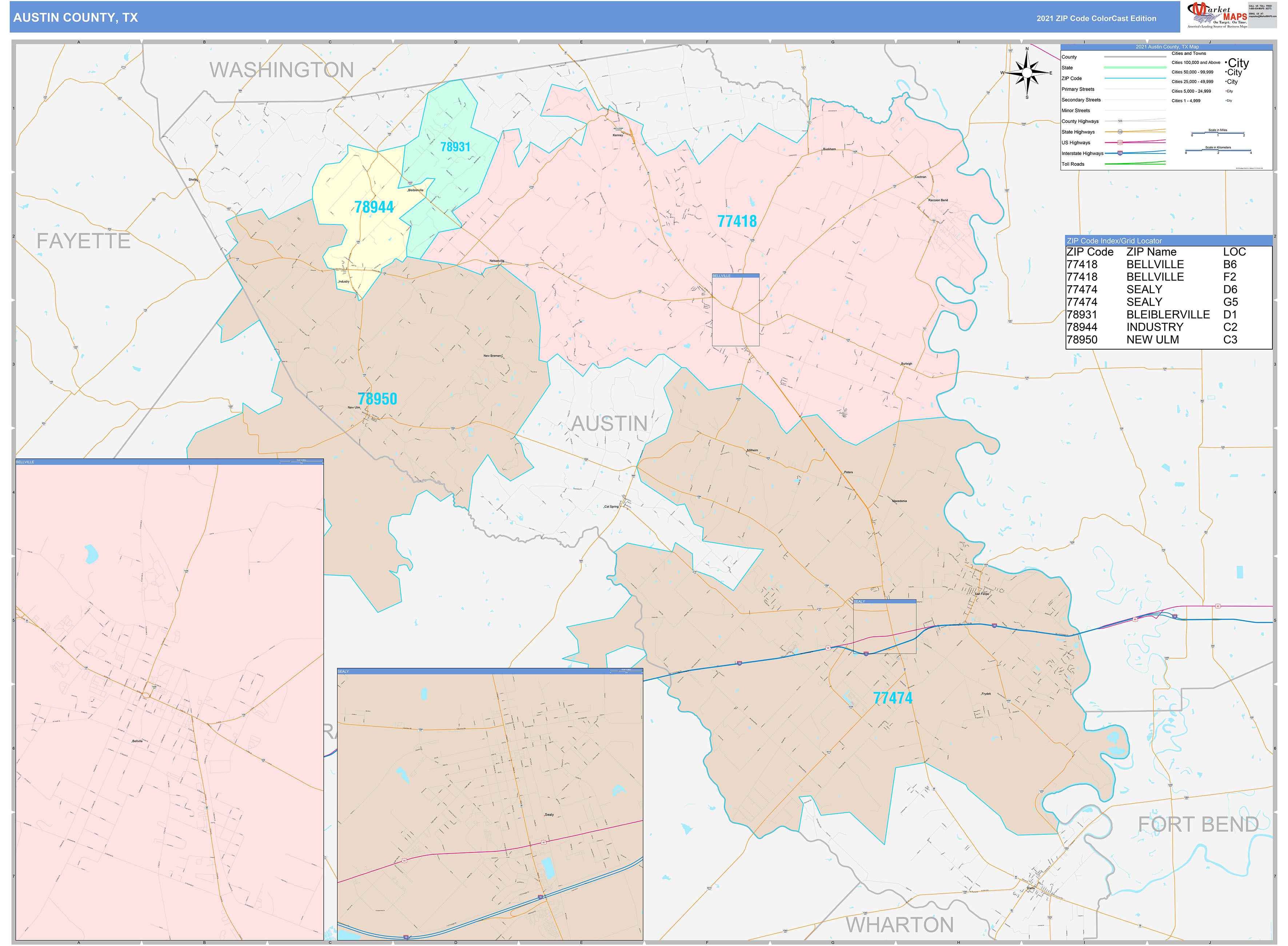The width and height of the screenshot is (1288, 946).
Task: Click the 'D6' location cell in the table
Action: click(1230, 290)
